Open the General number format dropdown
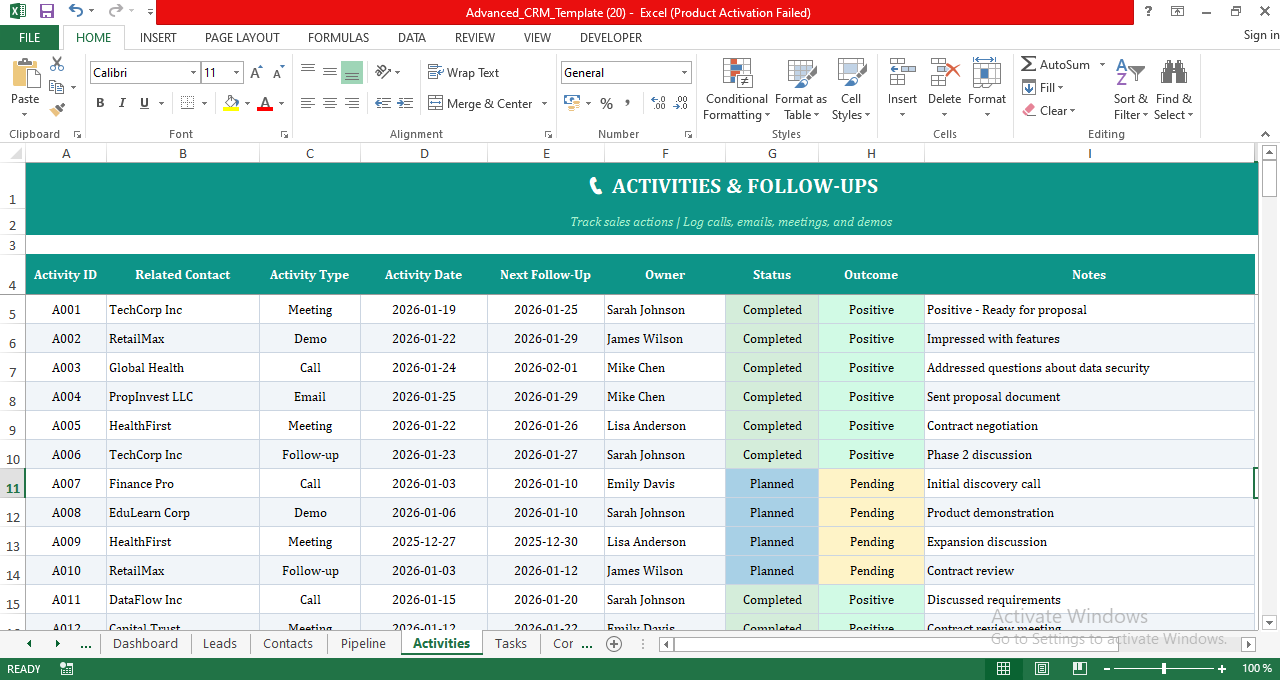Image resolution: width=1280 pixels, height=680 pixels. [684, 72]
